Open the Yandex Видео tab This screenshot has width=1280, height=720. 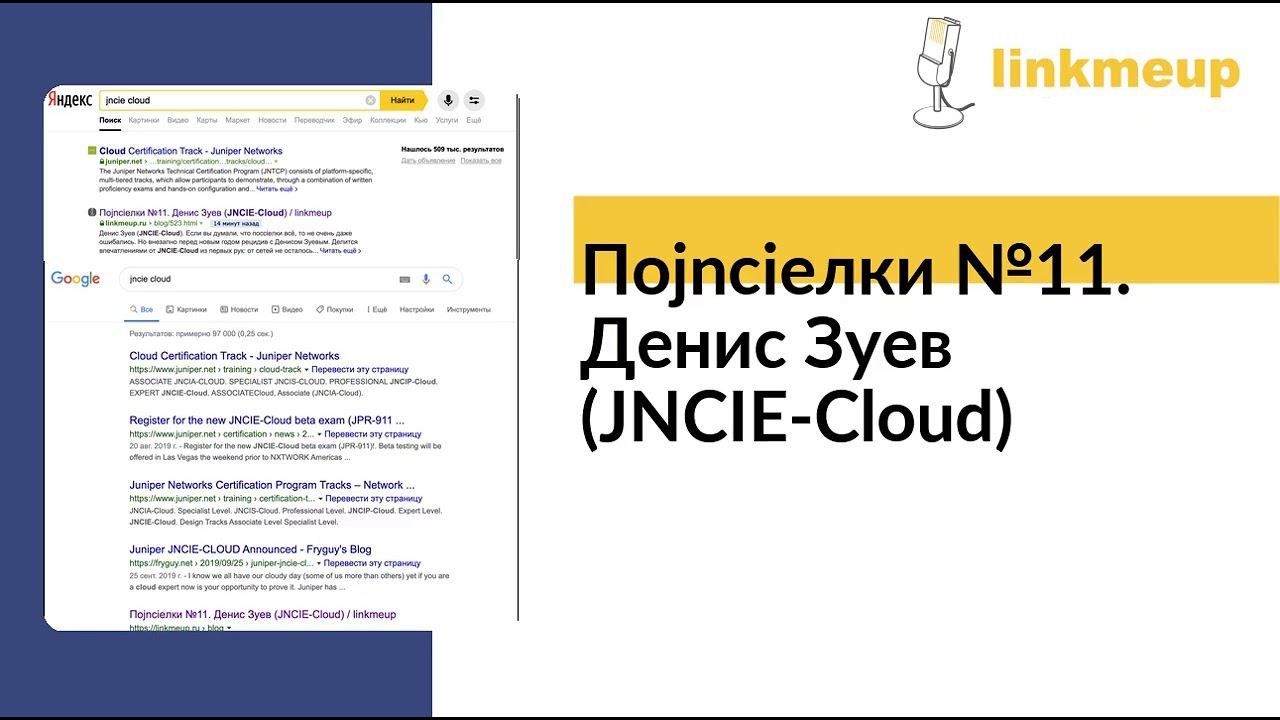pos(178,120)
